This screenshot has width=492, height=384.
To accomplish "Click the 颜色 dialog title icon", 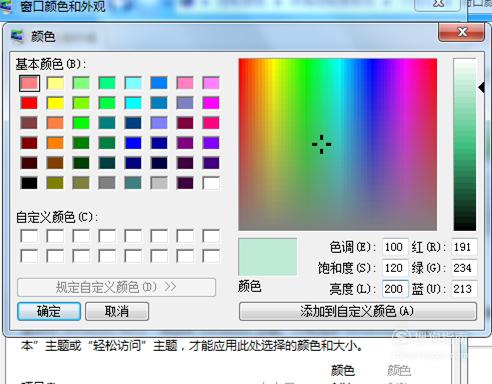I will [x=17, y=36].
